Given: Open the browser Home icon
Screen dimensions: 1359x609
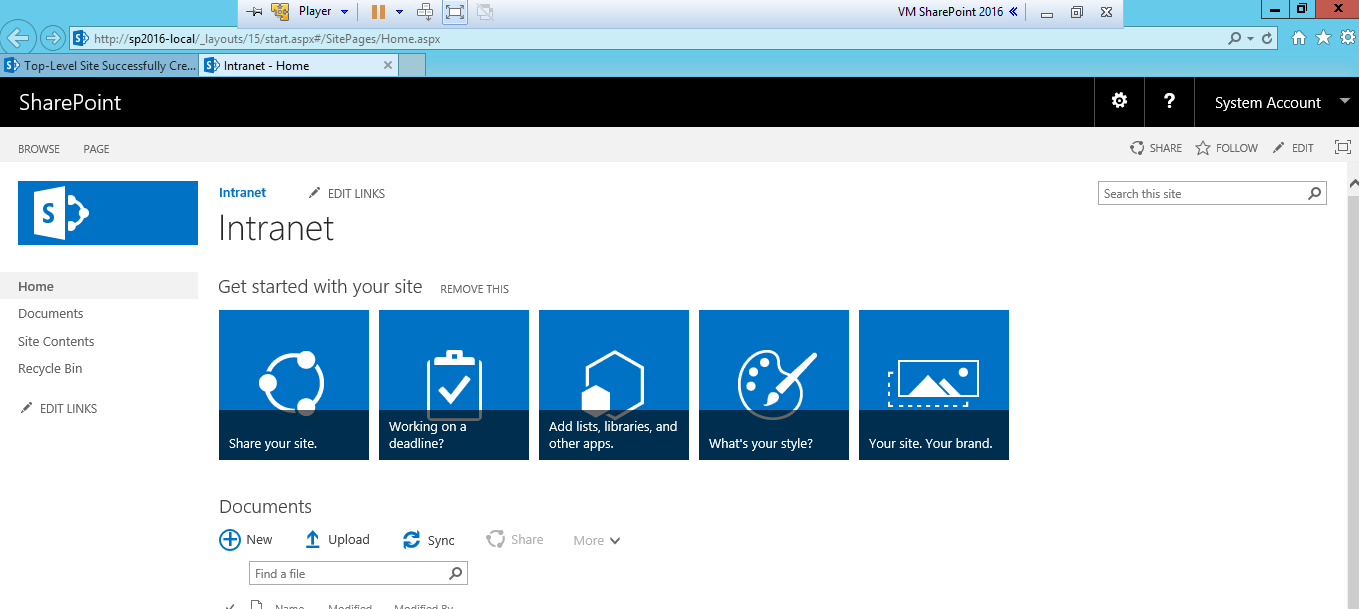Looking at the screenshot, I should pos(1299,38).
